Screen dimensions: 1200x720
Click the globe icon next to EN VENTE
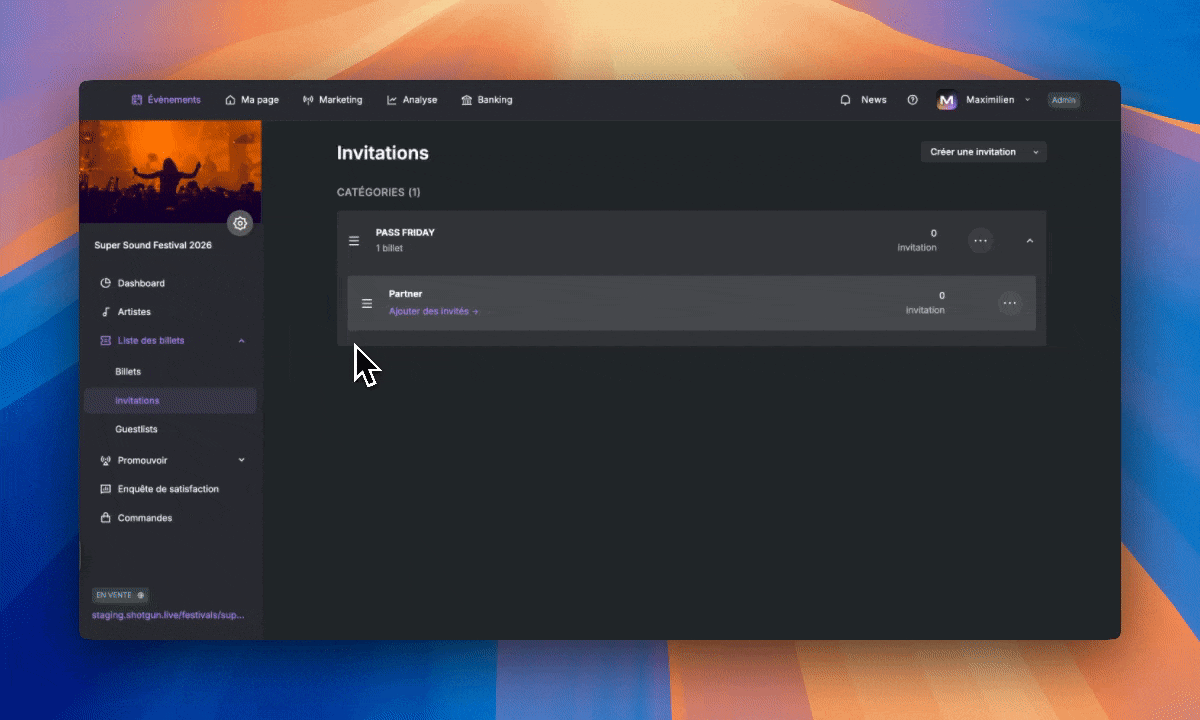click(x=140, y=595)
